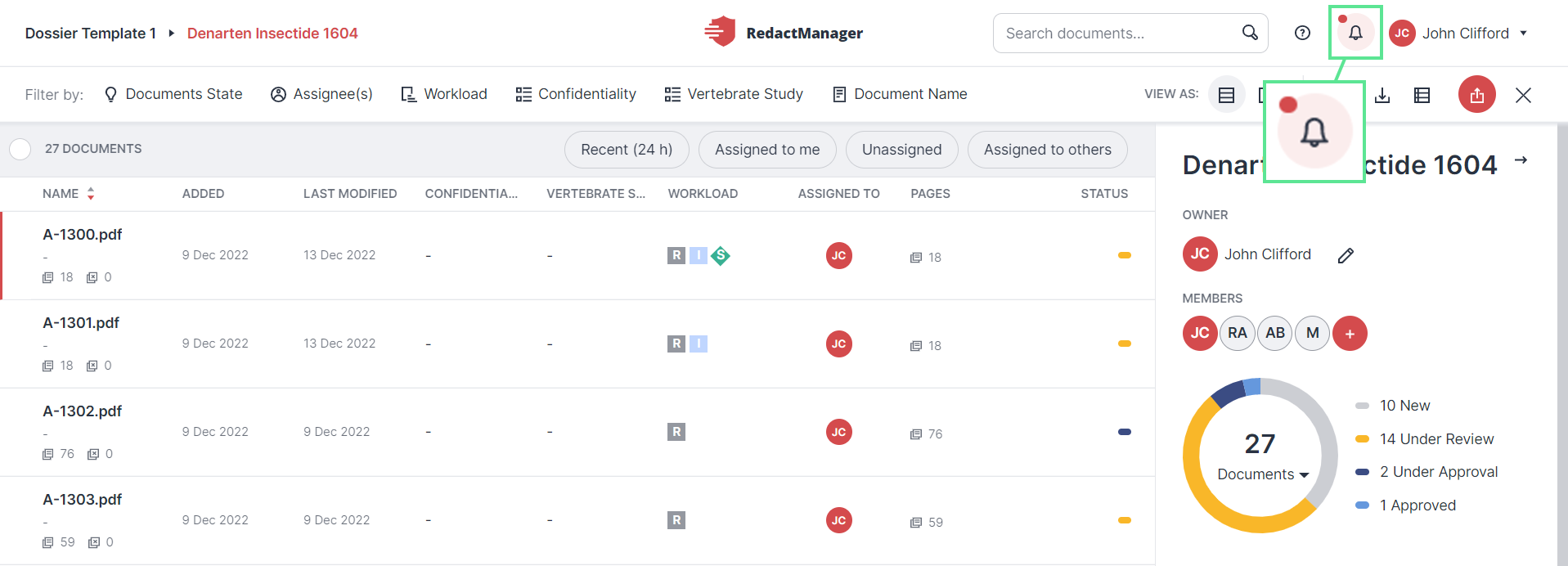Filter chart by 14 Under Review legend entry
The image size is (1568, 566).
(1424, 439)
